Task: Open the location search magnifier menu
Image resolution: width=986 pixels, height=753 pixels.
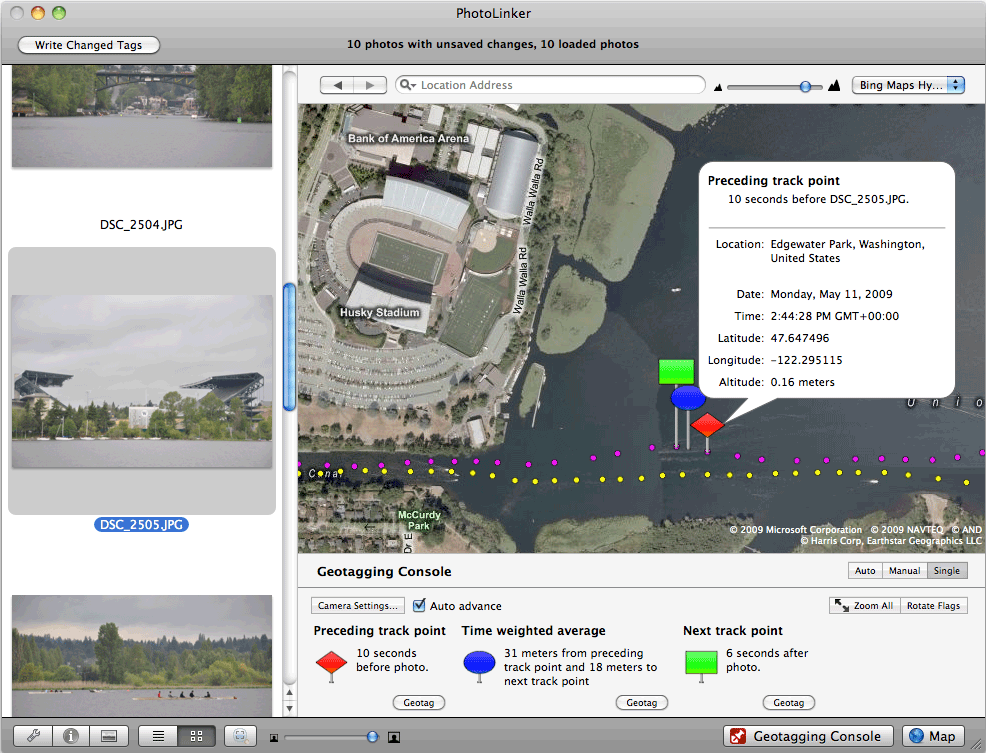Action: 408,85
